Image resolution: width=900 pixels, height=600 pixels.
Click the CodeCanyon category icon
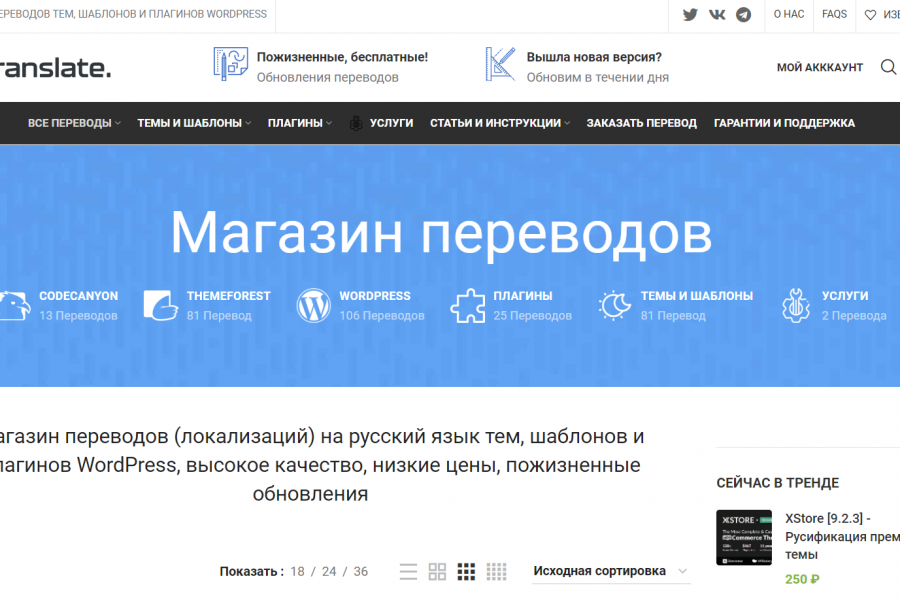coord(14,305)
